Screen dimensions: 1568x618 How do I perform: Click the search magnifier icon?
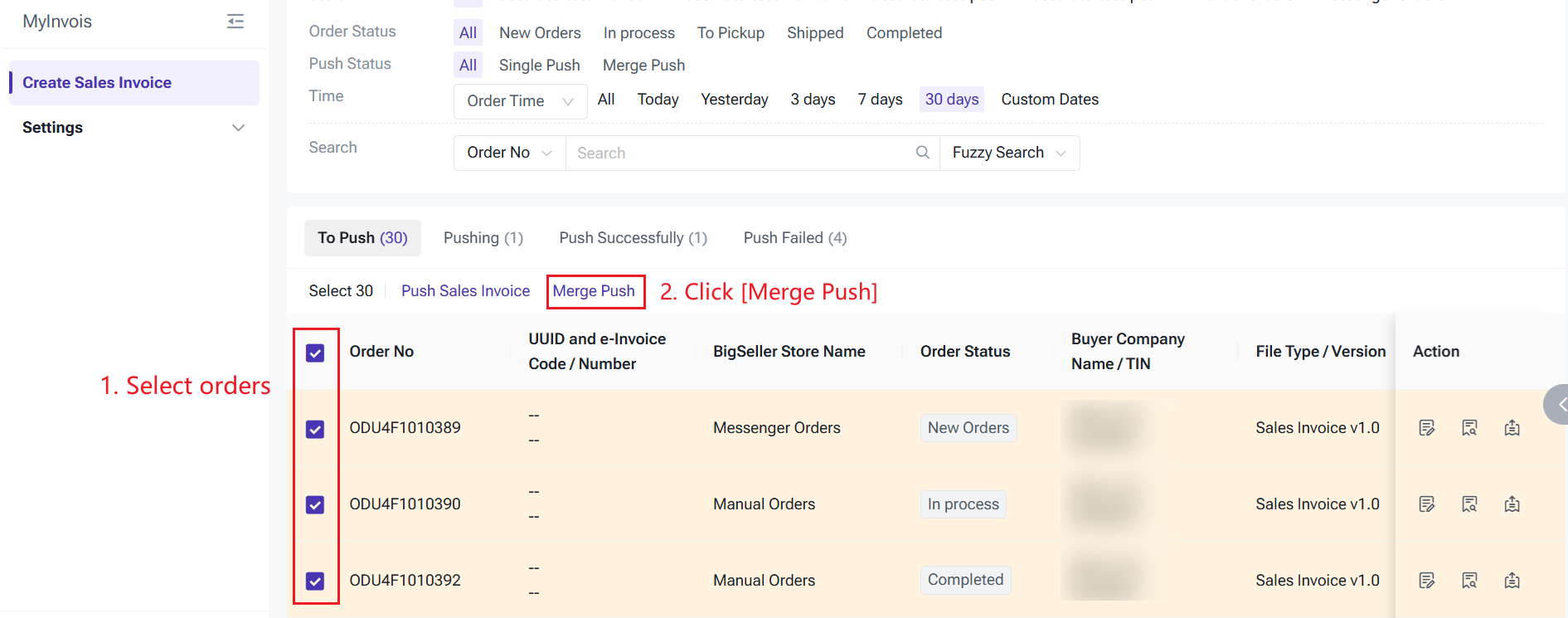[922, 153]
